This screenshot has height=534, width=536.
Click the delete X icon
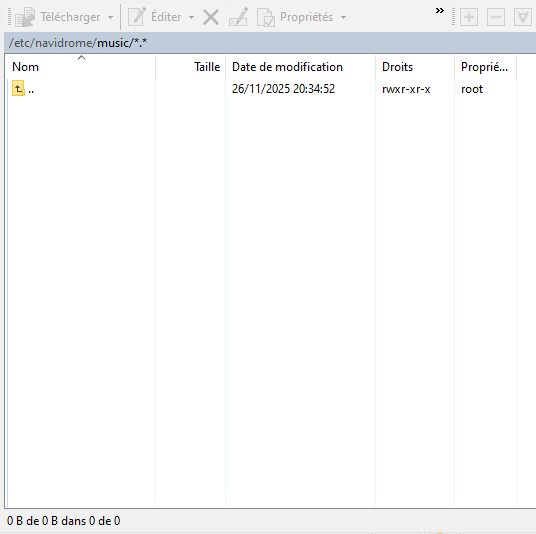(211, 17)
